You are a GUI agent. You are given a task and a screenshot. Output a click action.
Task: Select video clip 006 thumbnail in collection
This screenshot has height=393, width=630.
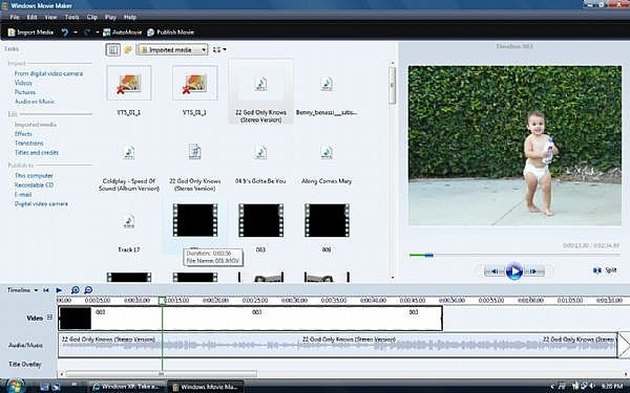(x=327, y=220)
